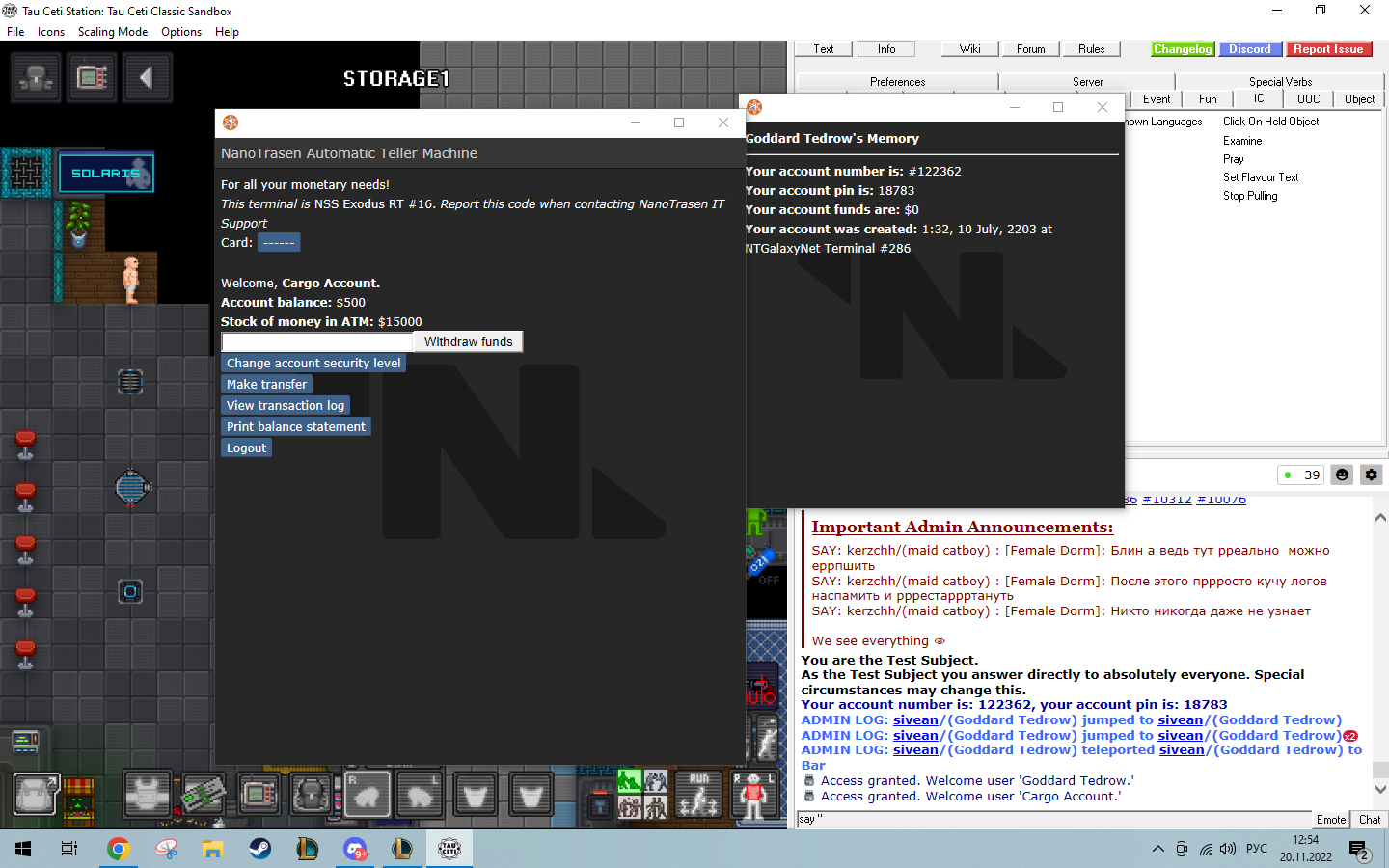This screenshot has width=1389, height=868.
Task: Open the smiley emoji button in chat panel
Action: click(1342, 475)
